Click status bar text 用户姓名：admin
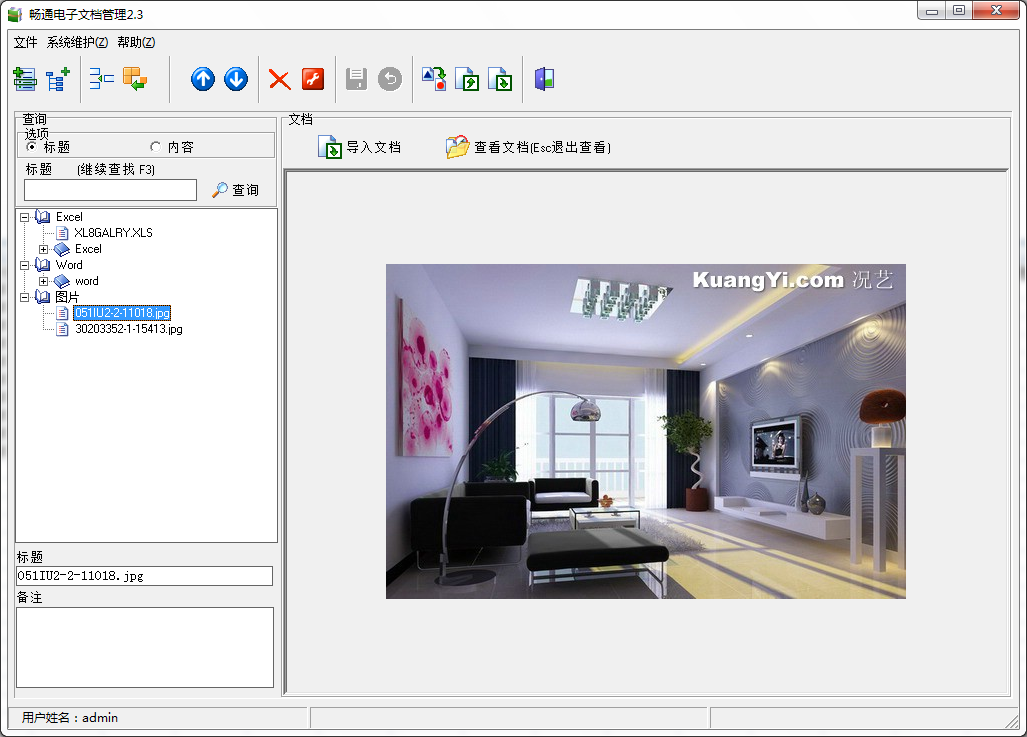Viewport: 1027px width, 737px height. pos(69,717)
